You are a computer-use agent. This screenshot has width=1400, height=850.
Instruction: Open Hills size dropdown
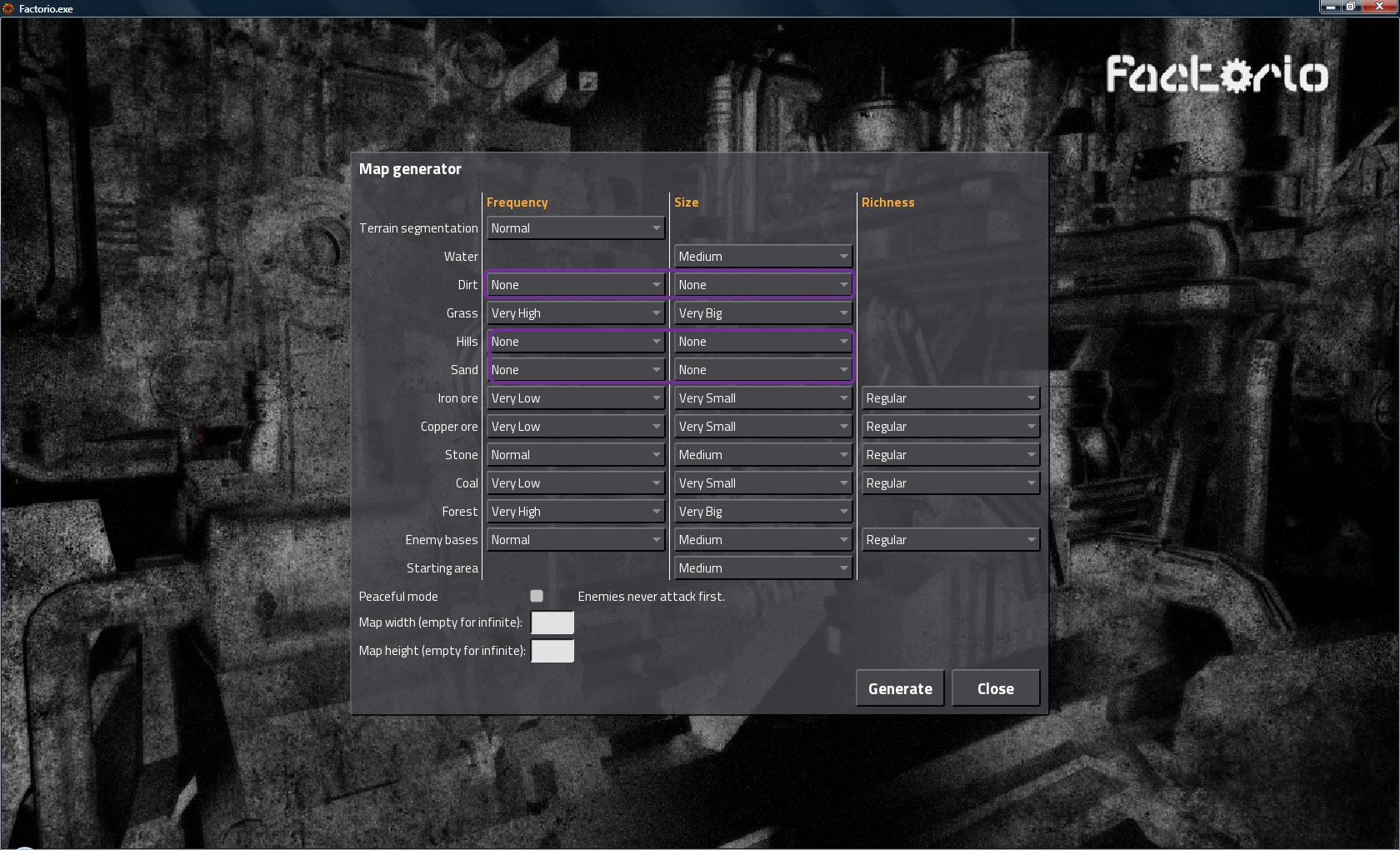click(763, 342)
